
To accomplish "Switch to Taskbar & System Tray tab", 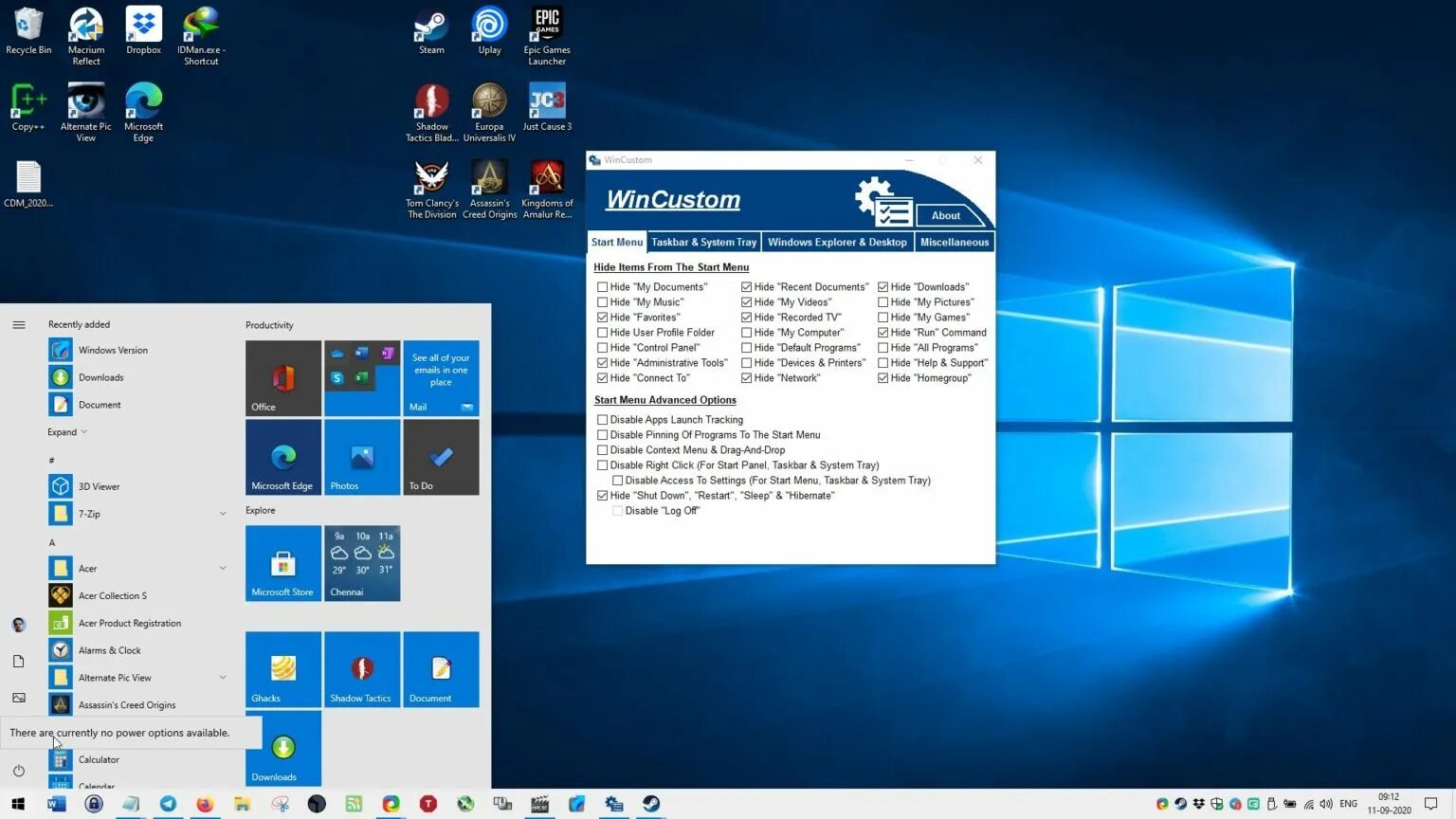I will point(703,243).
